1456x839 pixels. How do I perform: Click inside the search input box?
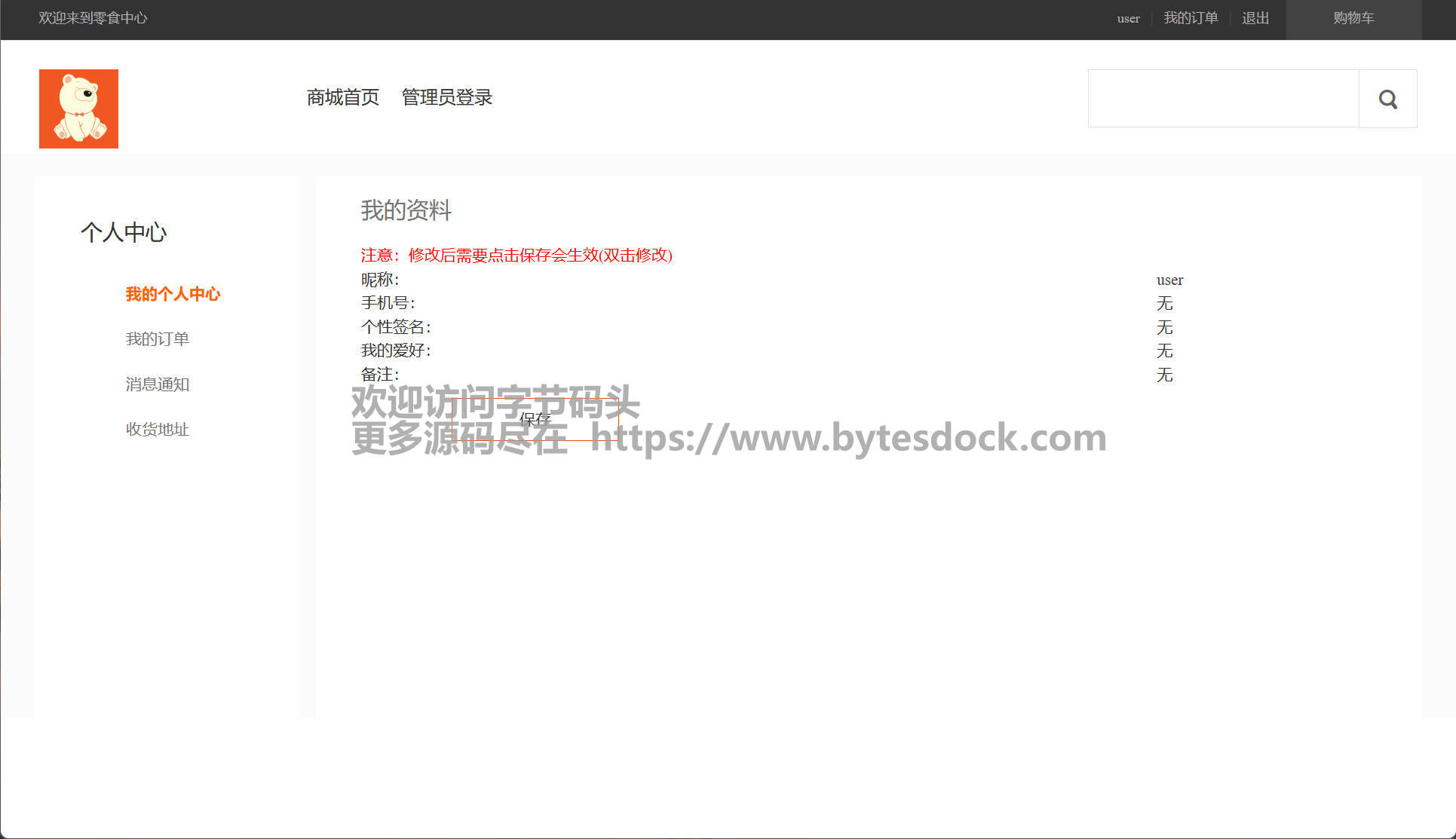[1223, 99]
